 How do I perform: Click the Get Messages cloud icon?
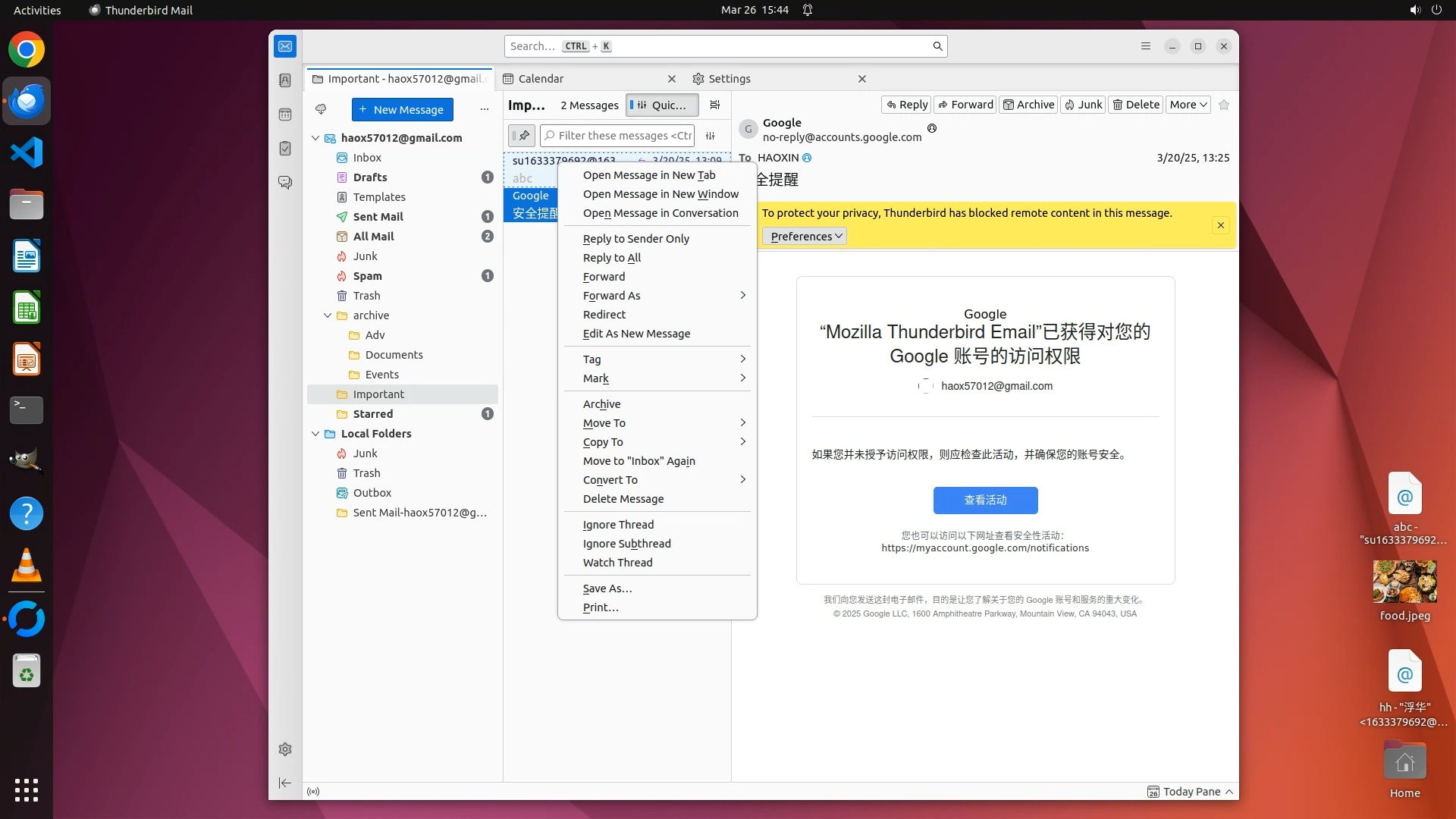coord(321,109)
